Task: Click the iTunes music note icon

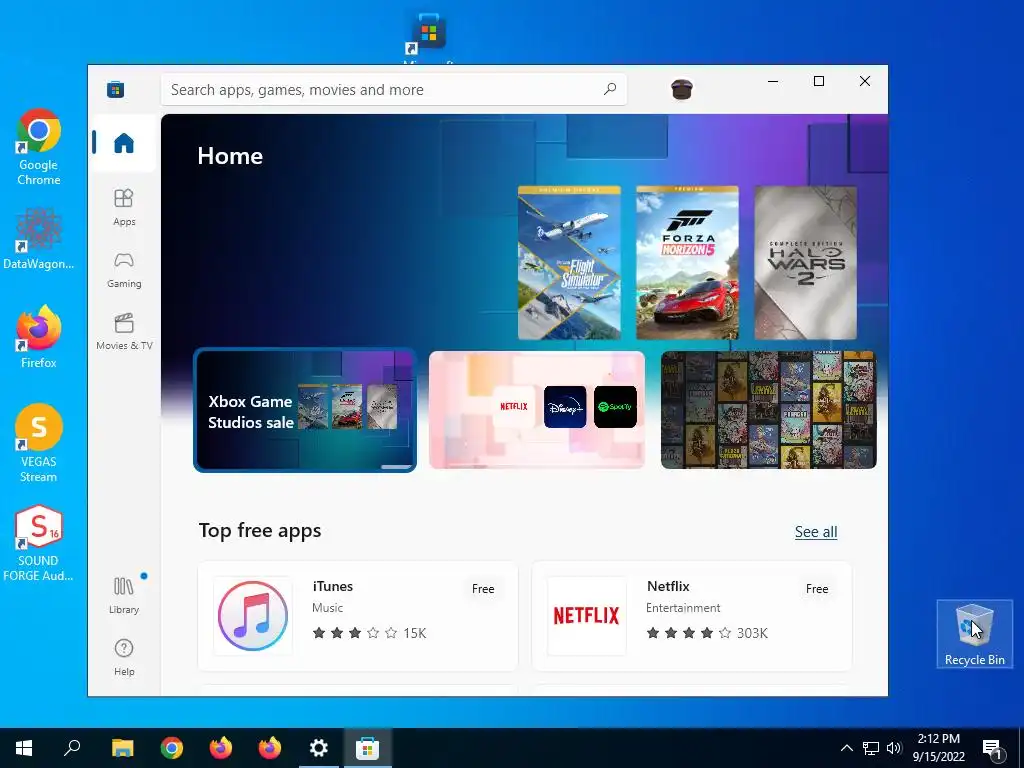Action: click(x=253, y=615)
